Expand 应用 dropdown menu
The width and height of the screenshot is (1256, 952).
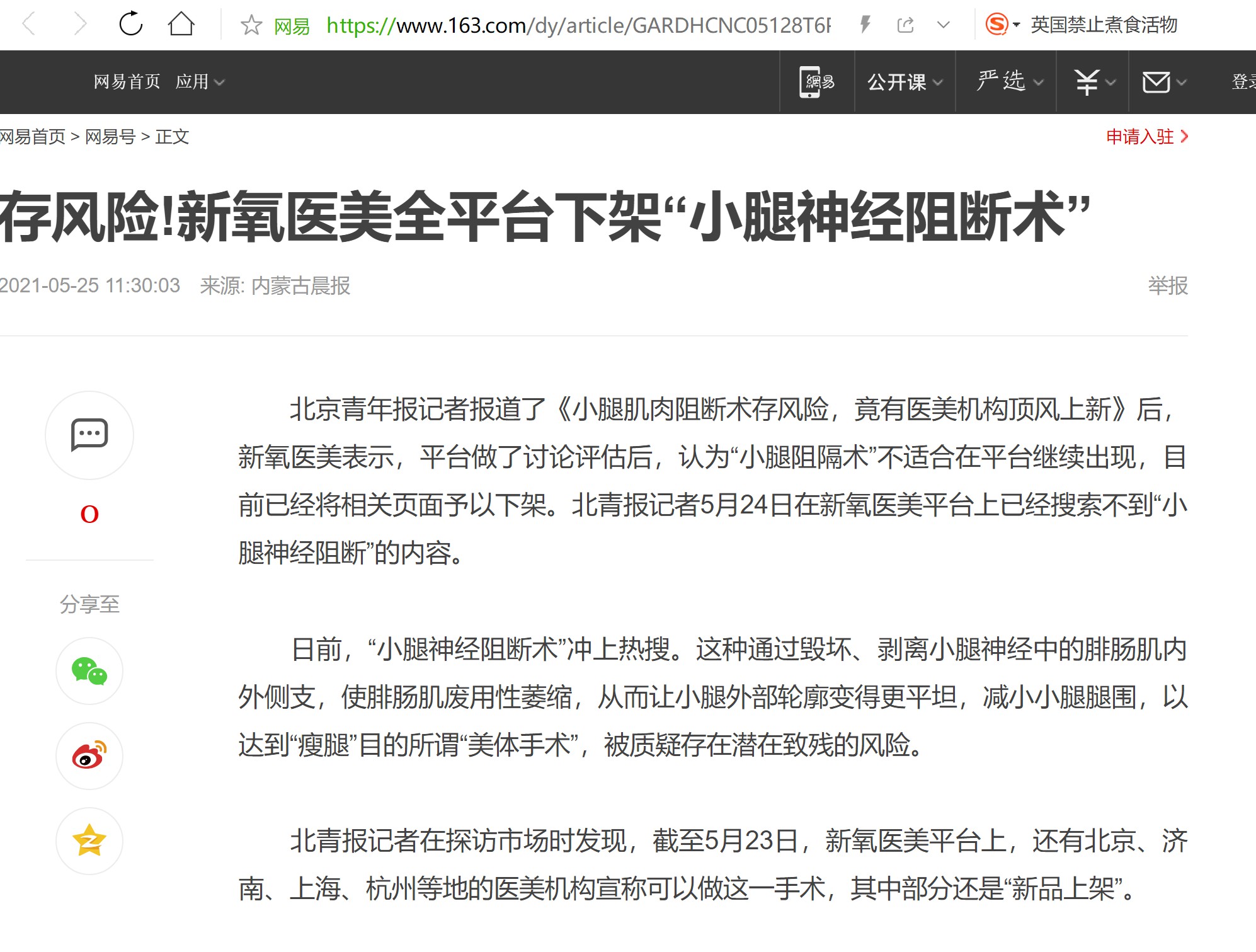click(200, 82)
